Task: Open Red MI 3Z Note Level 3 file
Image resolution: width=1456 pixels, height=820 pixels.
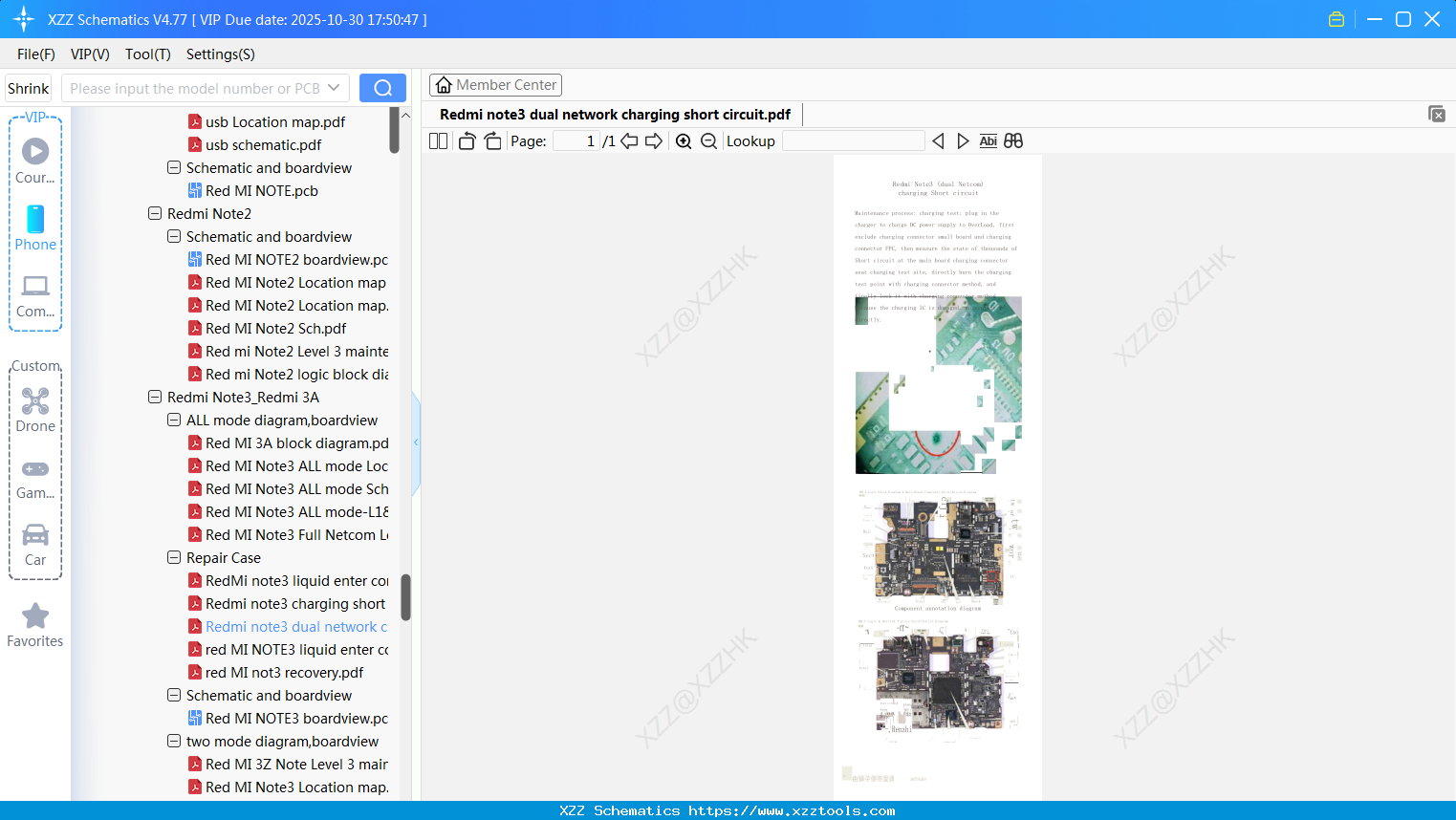Action: tap(296, 764)
